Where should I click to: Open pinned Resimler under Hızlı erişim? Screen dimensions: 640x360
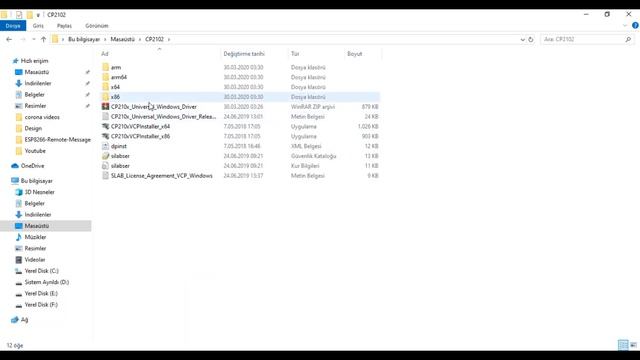pos(35,106)
